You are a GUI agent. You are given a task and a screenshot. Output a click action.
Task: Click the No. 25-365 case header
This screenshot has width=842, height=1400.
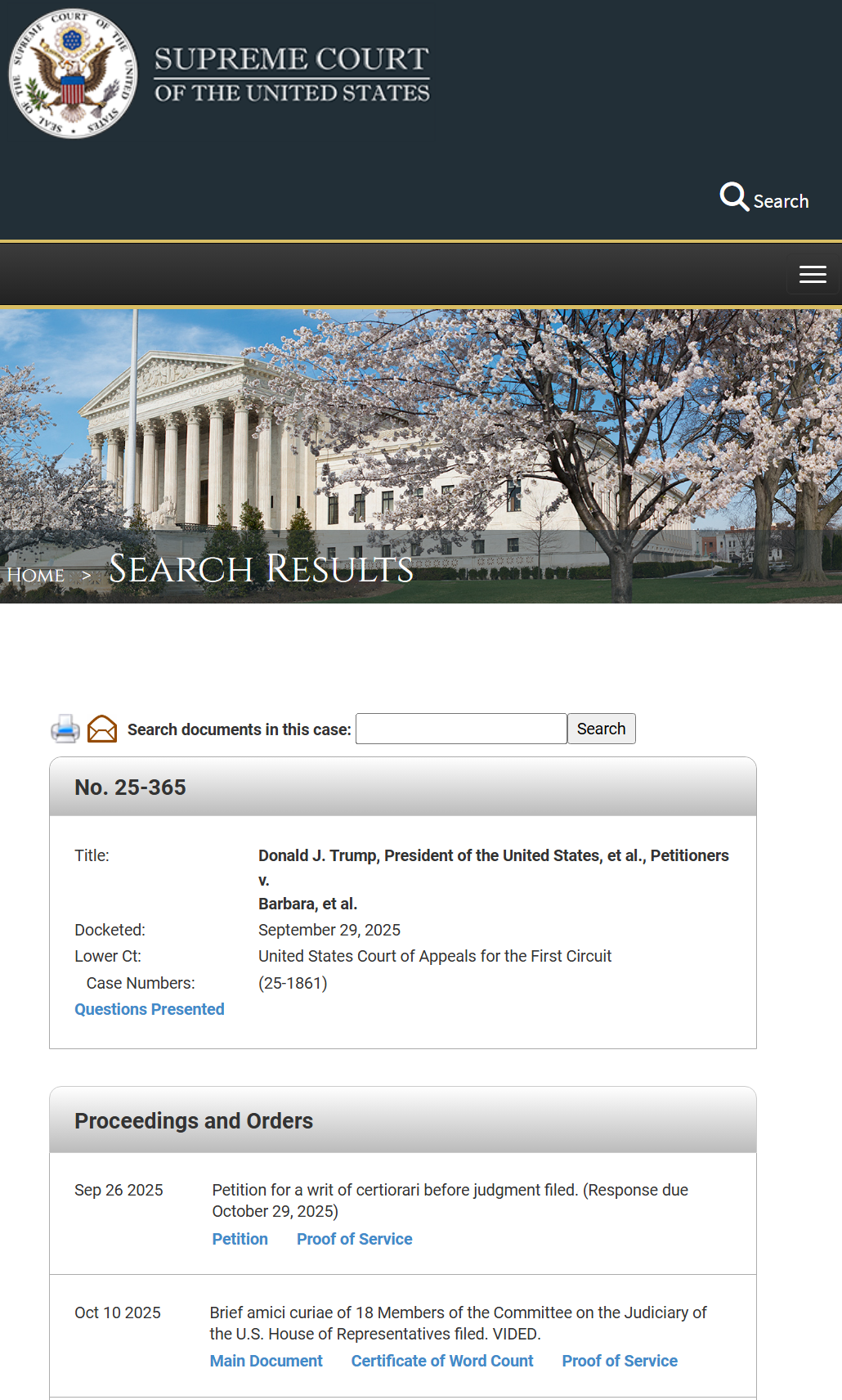click(x=130, y=787)
